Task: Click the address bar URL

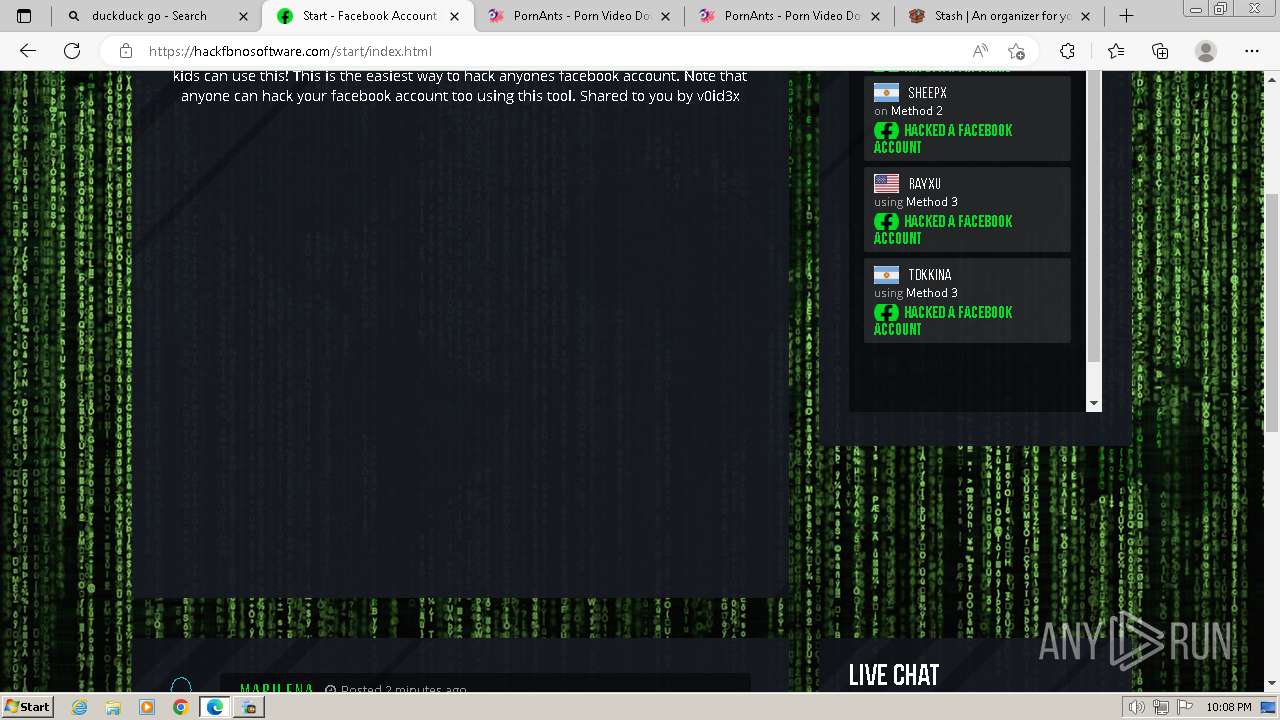Action: click(290, 52)
